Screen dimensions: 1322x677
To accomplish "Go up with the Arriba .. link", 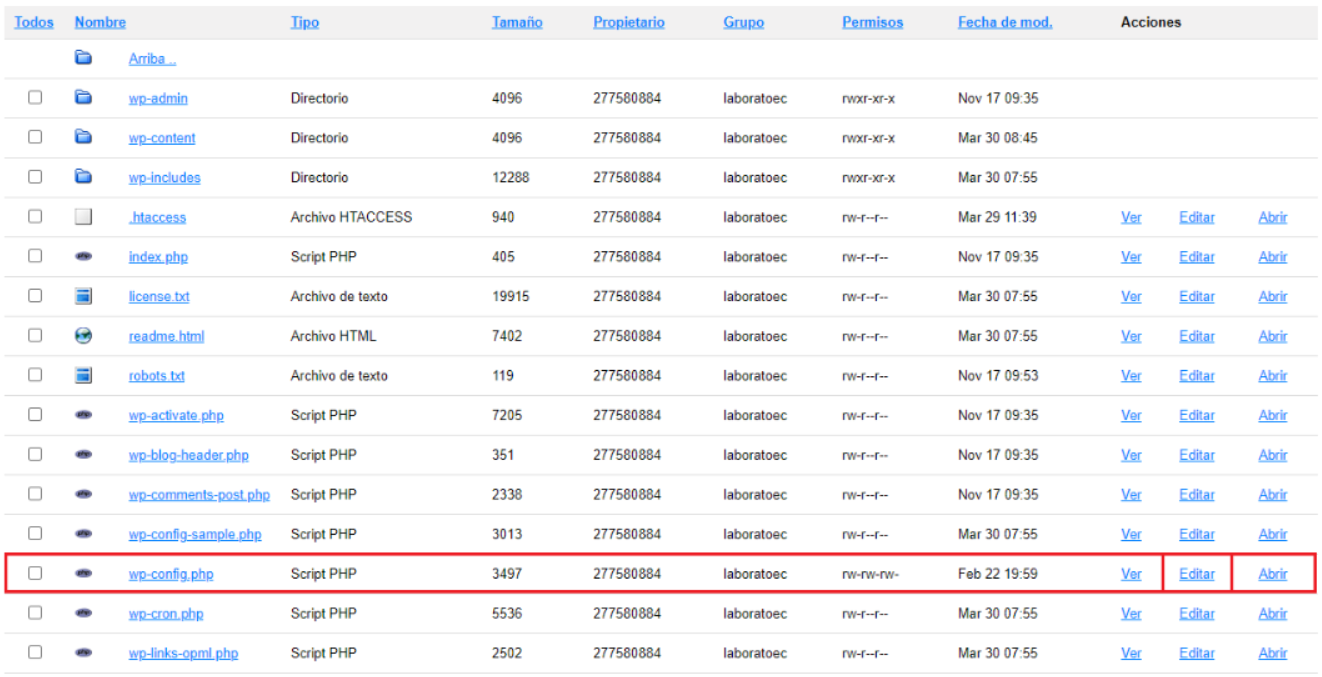I will [x=152, y=59].
